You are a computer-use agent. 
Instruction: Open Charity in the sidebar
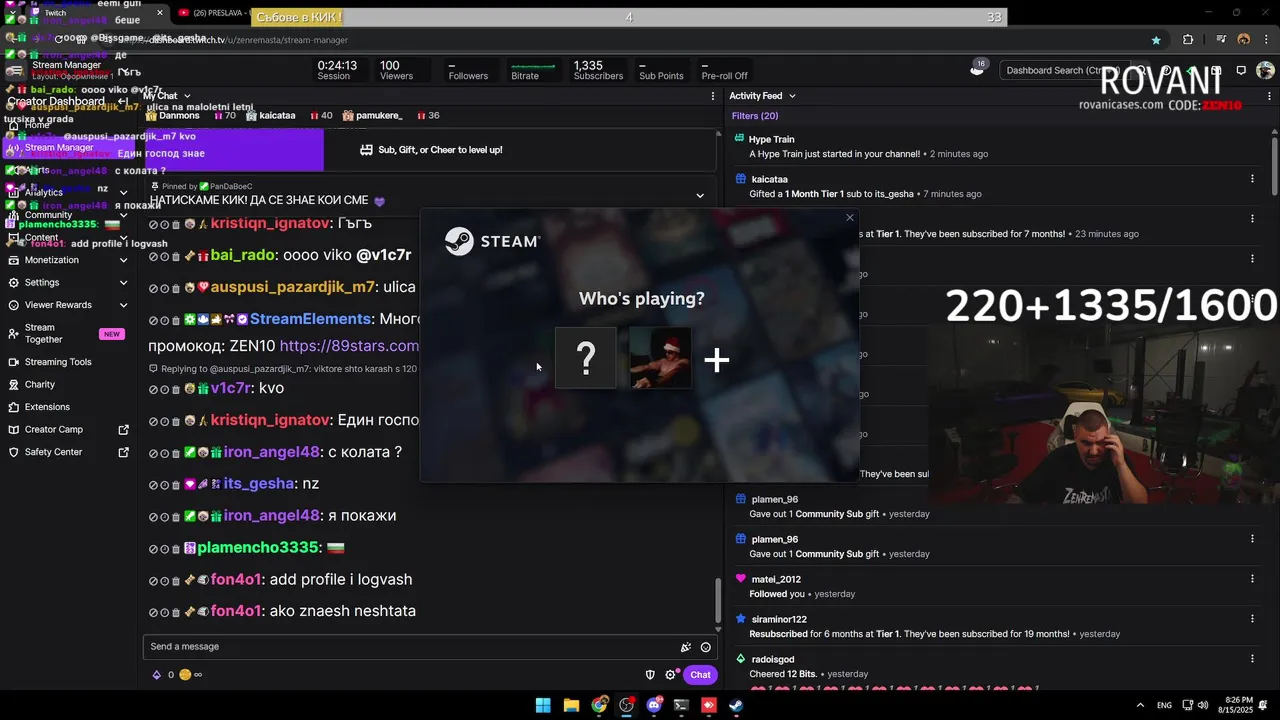pos(40,385)
